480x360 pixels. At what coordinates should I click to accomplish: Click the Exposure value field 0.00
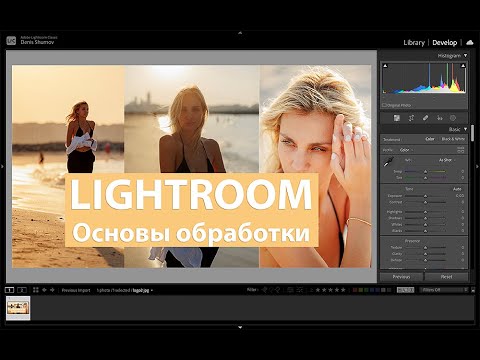[x=460, y=196]
